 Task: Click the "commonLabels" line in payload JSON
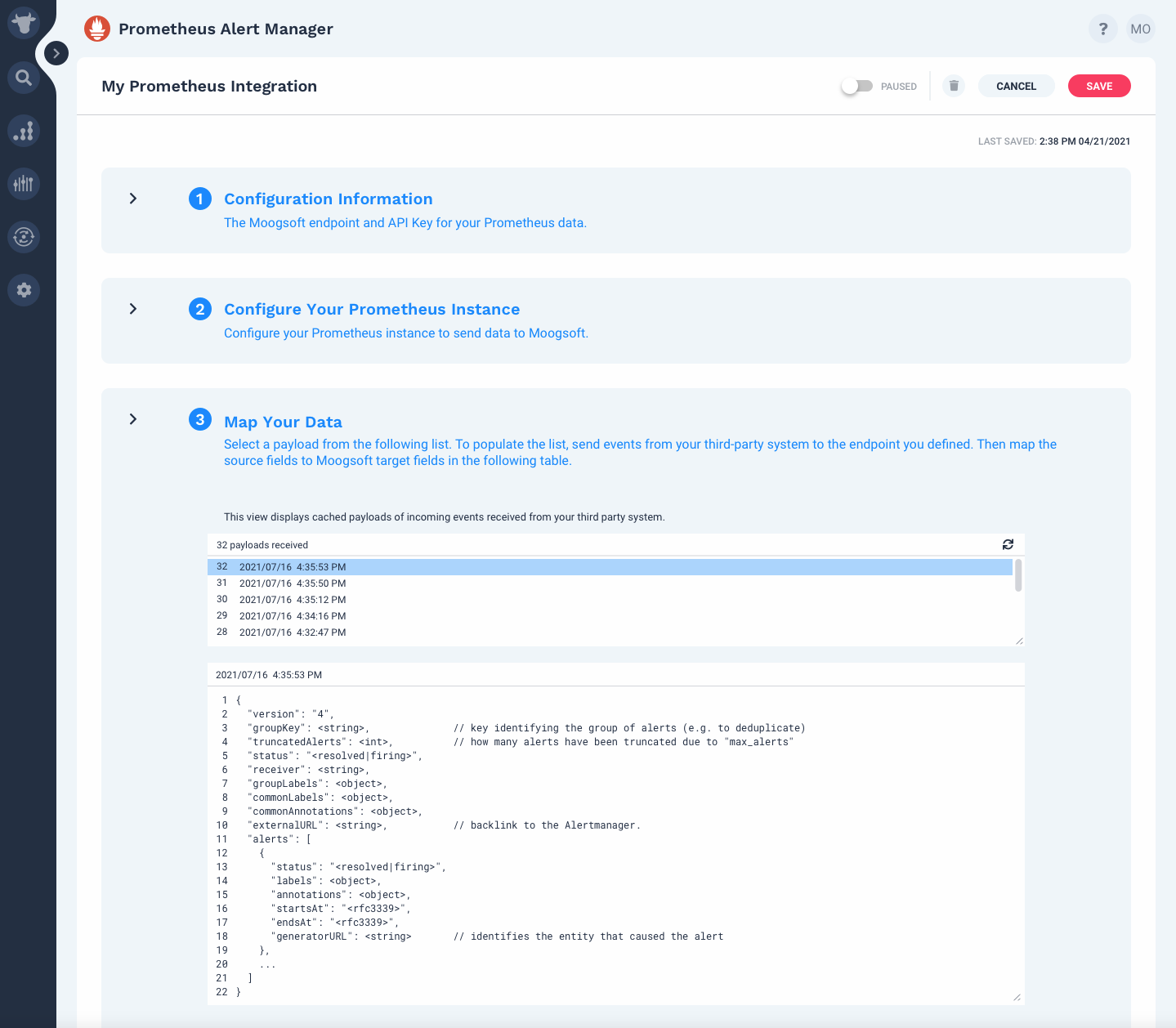320,798
